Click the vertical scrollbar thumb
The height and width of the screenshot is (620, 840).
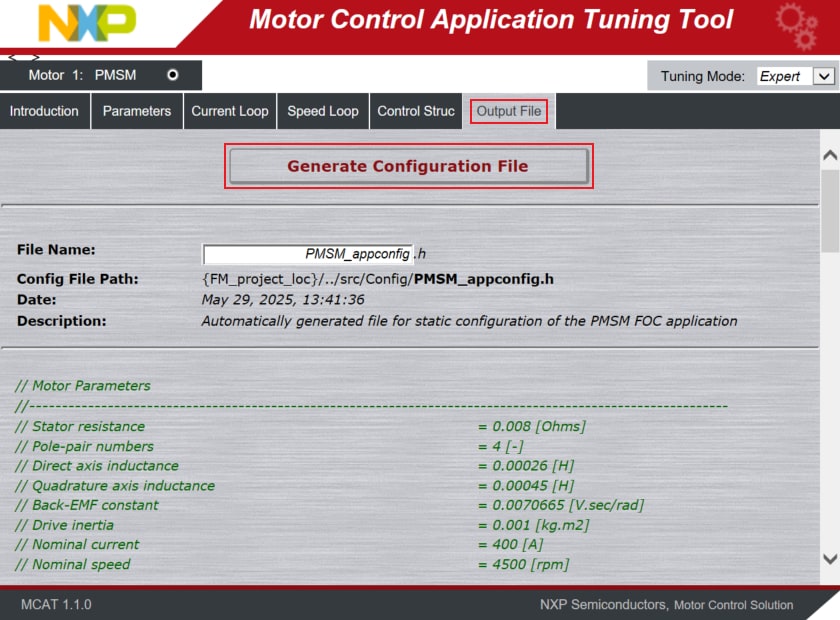[x=829, y=210]
